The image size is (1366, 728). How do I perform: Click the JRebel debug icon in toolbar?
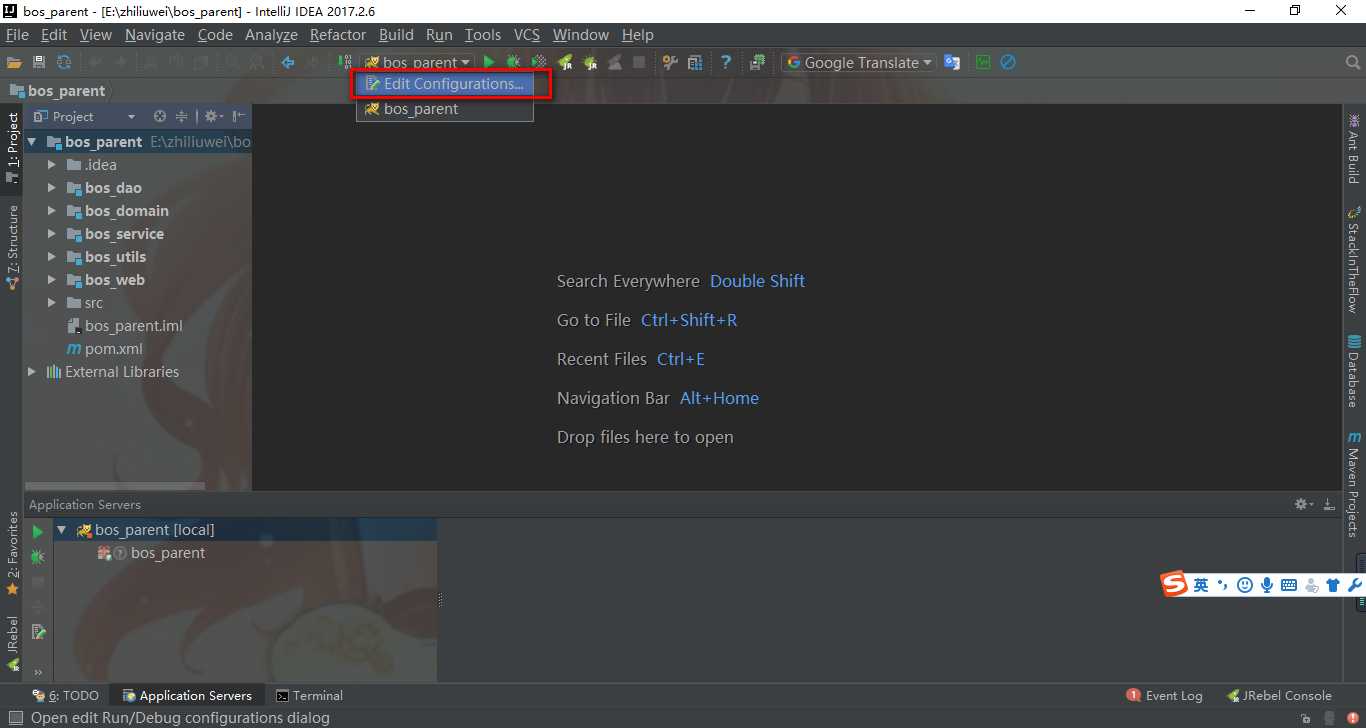pyautogui.click(x=590, y=62)
